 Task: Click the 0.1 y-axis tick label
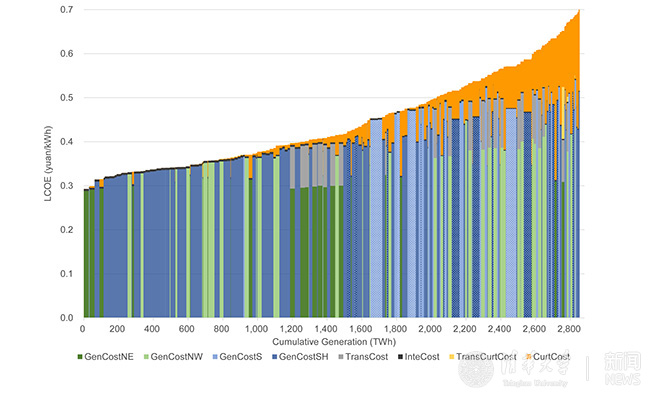click(68, 274)
